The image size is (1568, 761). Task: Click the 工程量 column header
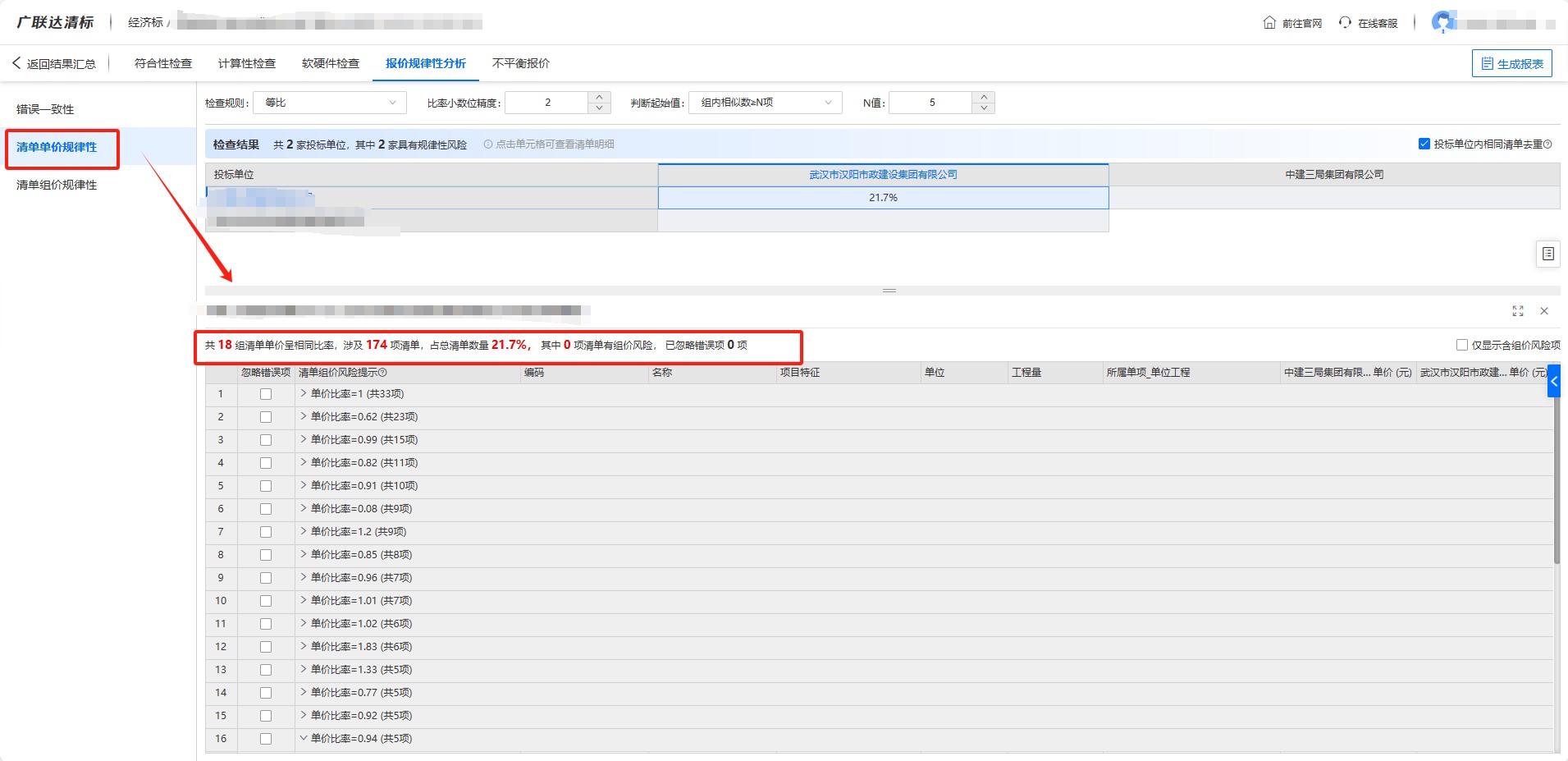pos(1054,373)
